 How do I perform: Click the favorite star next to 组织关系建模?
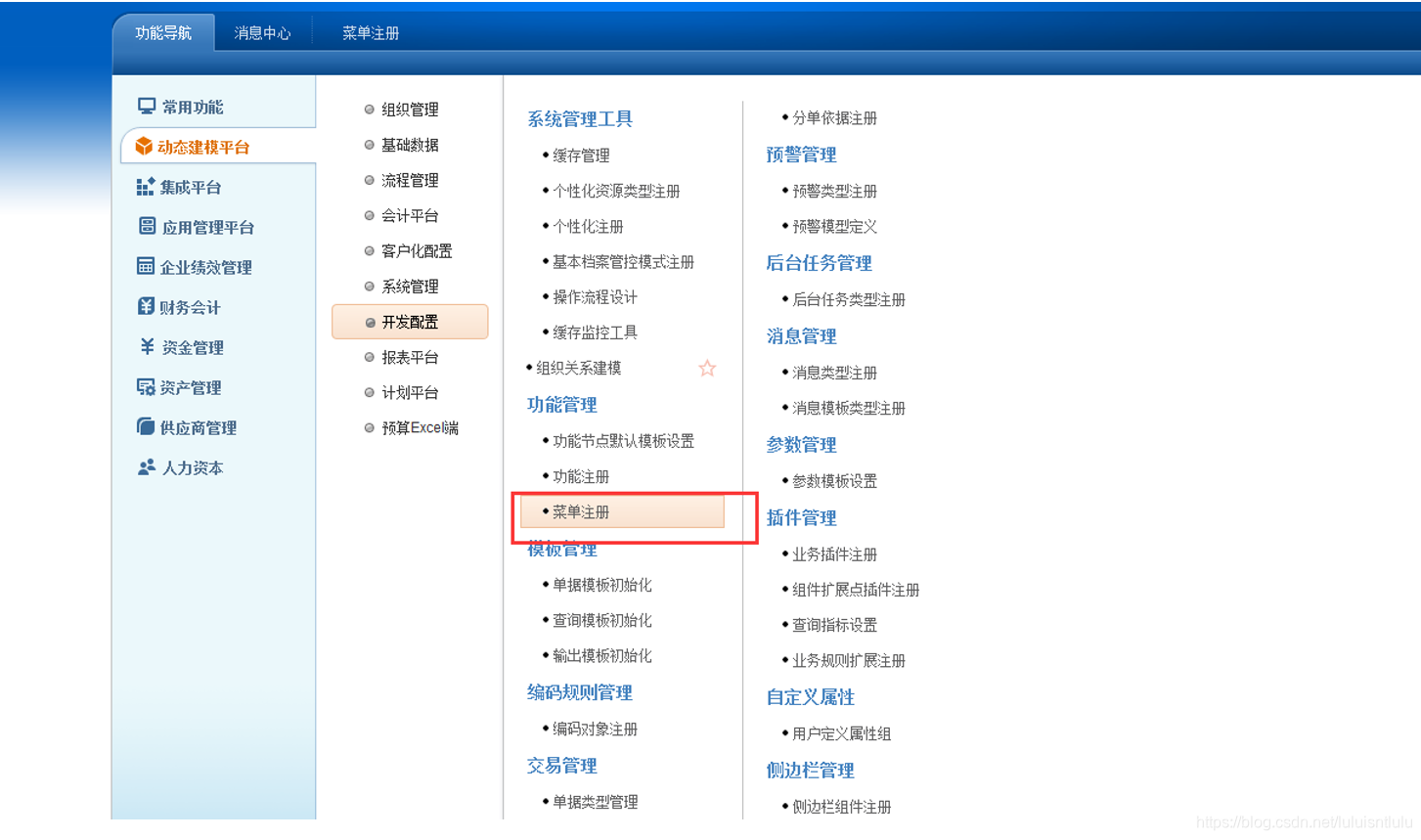[707, 368]
